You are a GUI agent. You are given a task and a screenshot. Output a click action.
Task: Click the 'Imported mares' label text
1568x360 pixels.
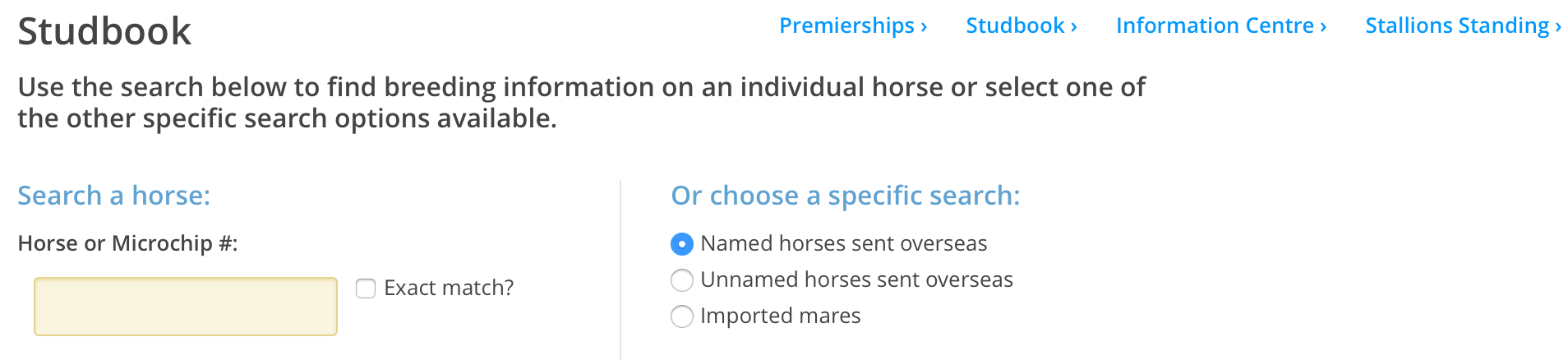780,316
